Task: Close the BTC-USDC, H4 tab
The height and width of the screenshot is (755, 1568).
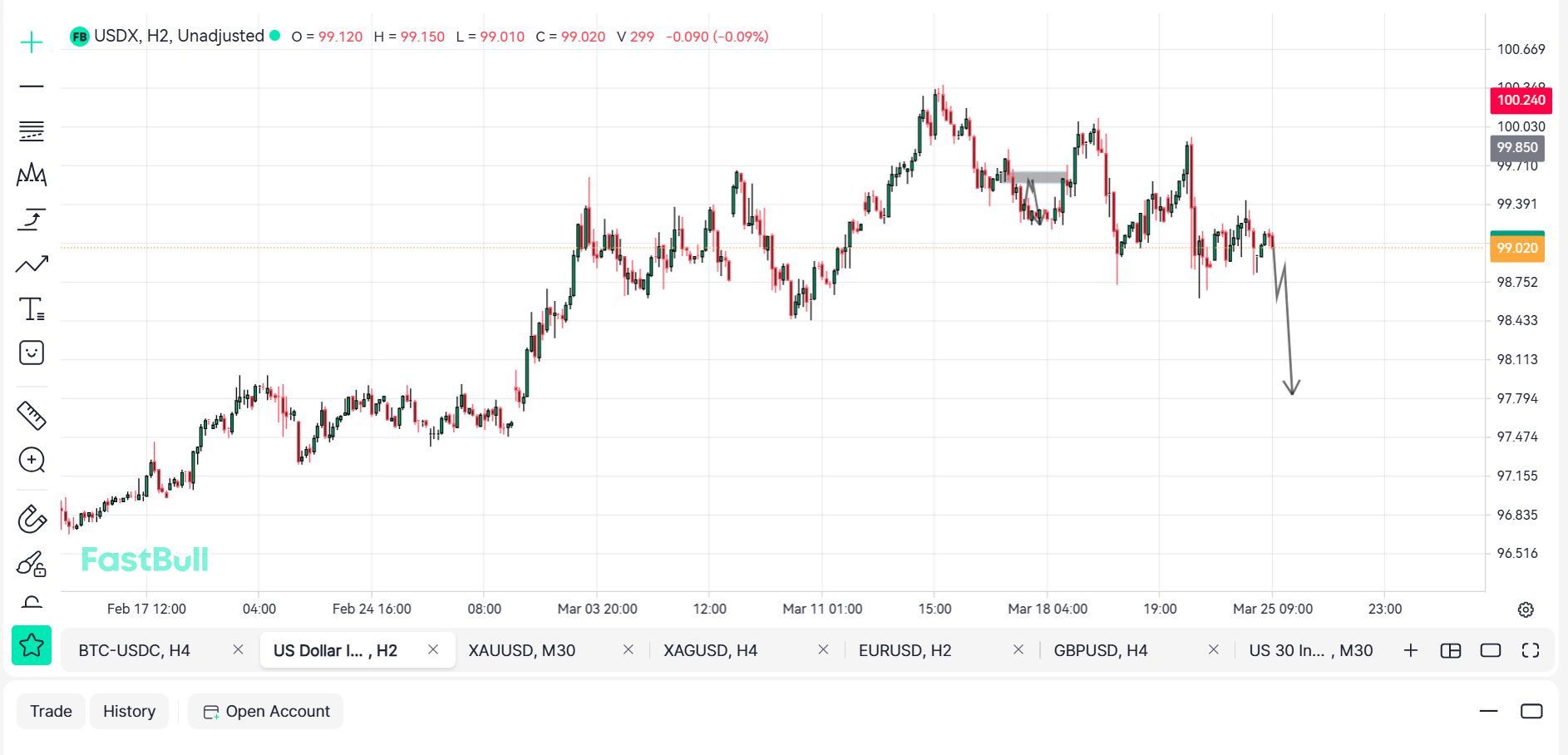Action: point(238,649)
